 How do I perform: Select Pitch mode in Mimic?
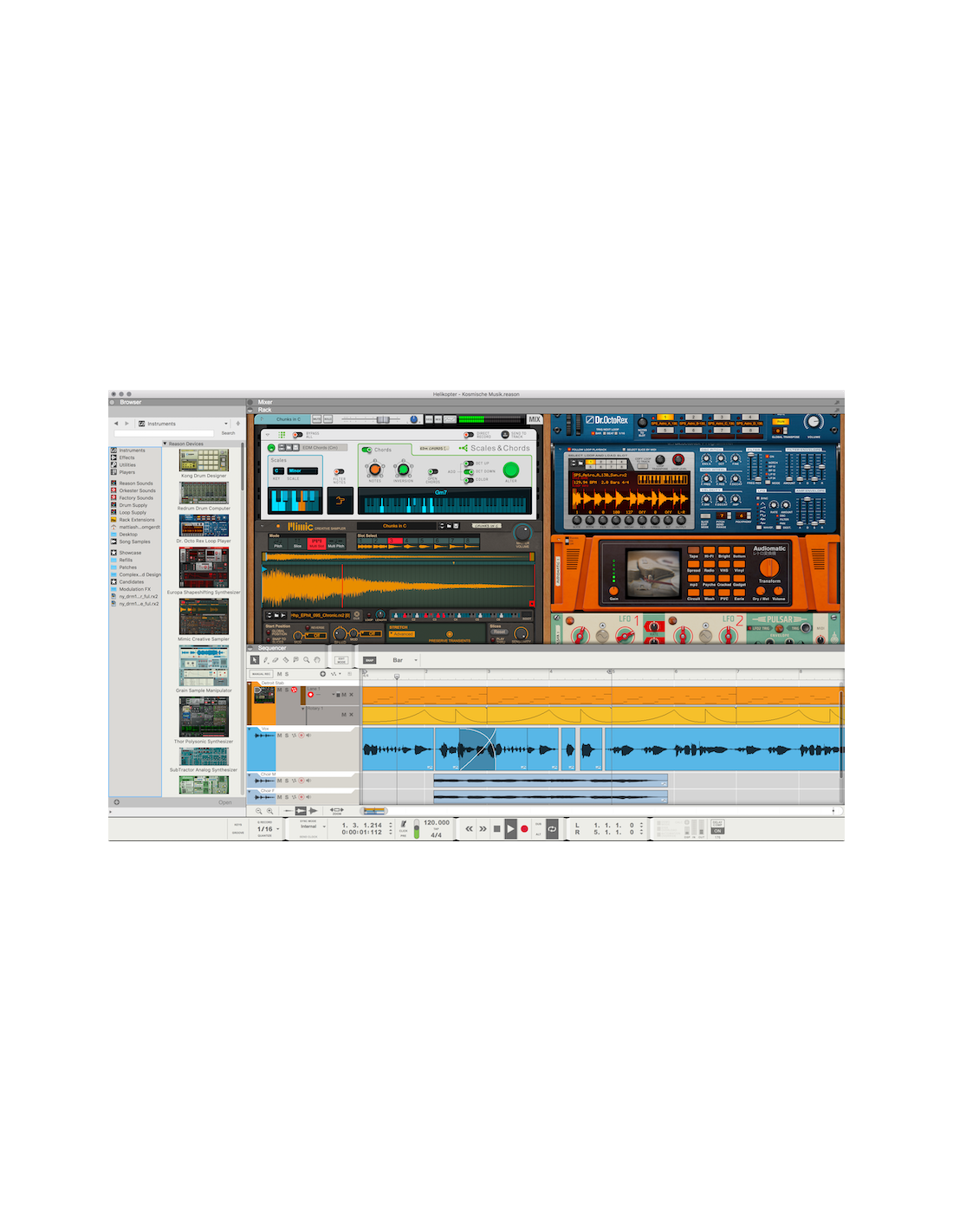[278, 543]
